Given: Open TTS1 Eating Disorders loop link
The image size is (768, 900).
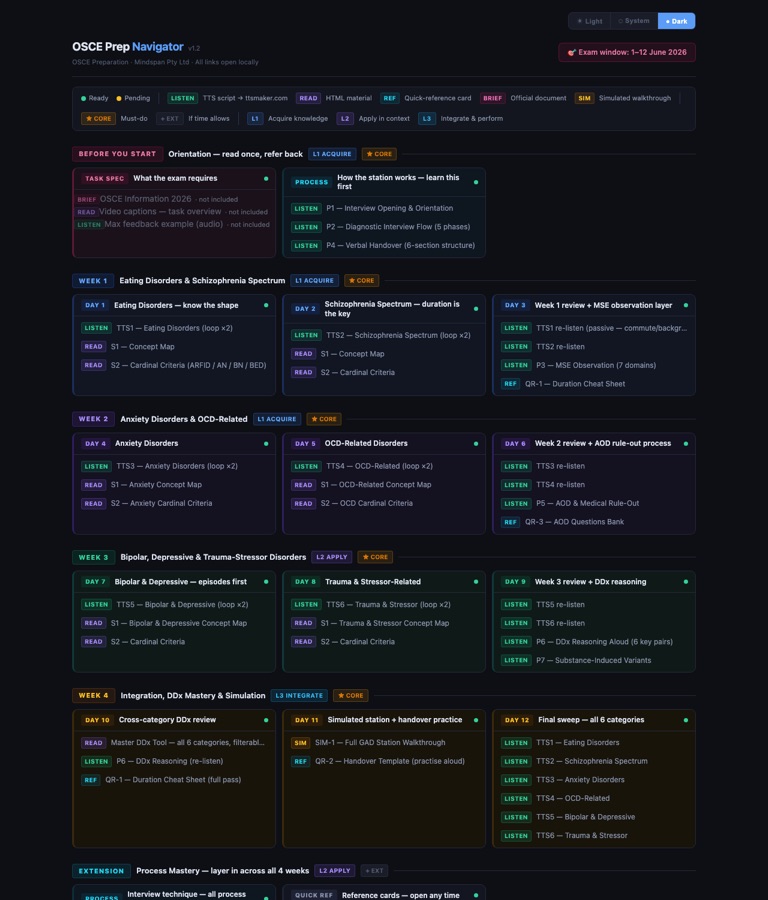Looking at the screenshot, I should 174,328.
